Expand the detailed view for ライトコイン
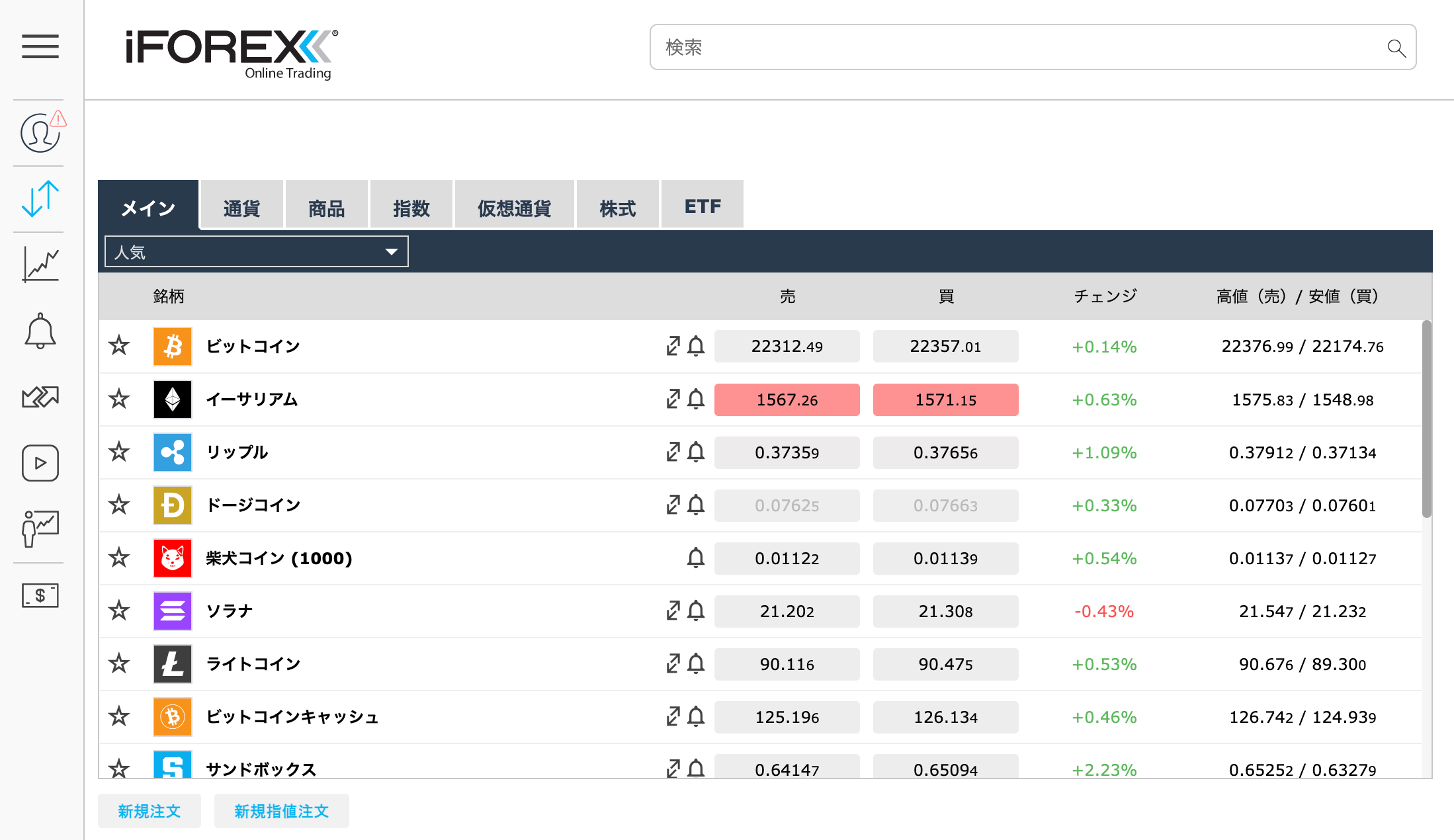The image size is (1454, 840). (x=672, y=664)
